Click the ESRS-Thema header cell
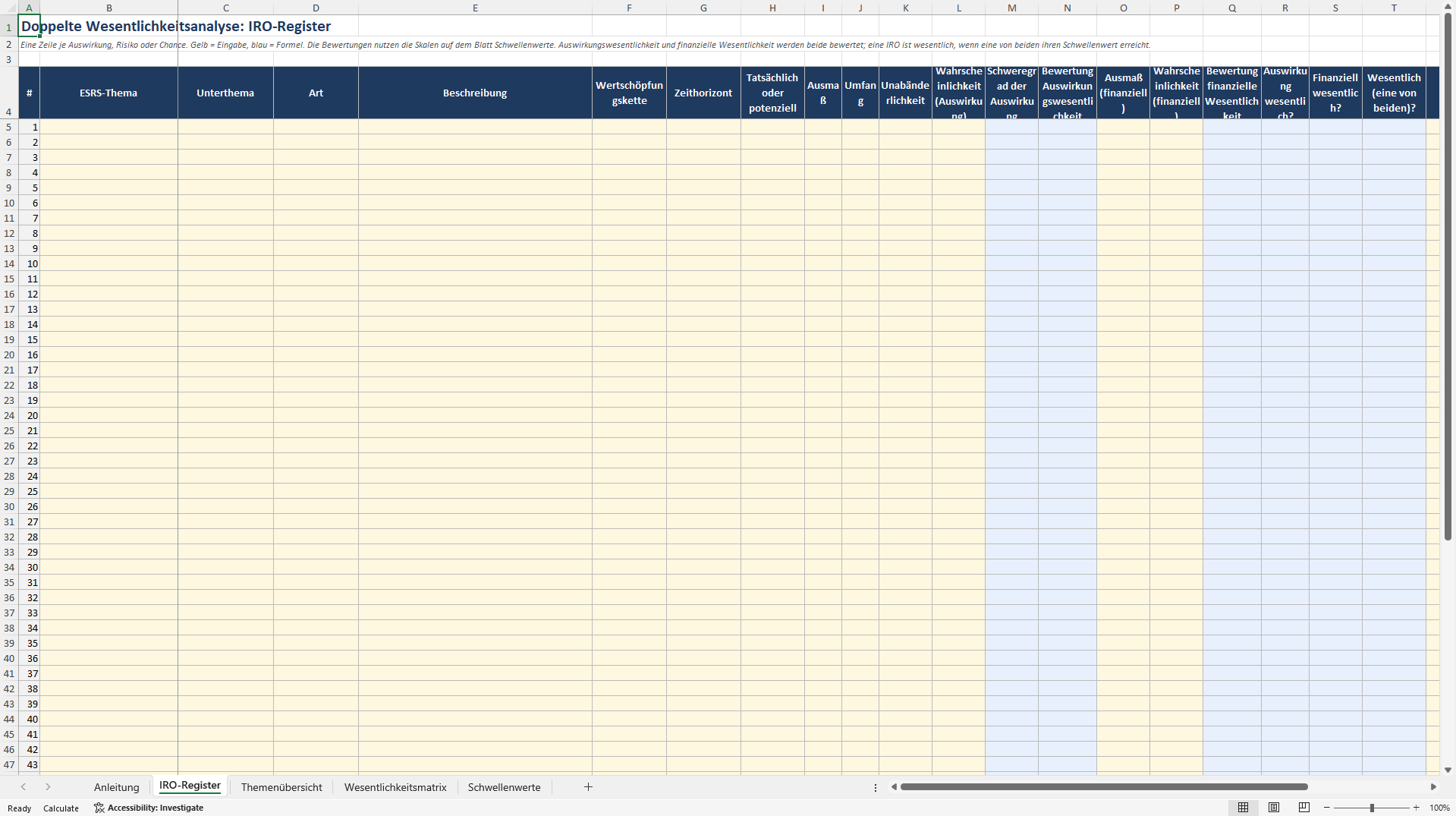The image size is (1456, 816). pos(108,93)
